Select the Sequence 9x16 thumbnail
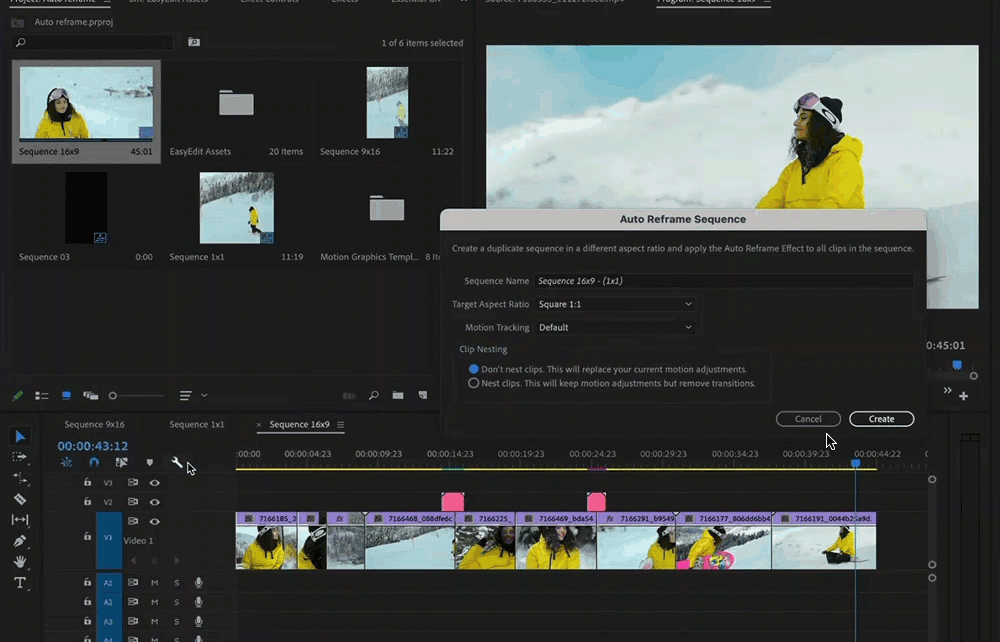 tap(387, 103)
